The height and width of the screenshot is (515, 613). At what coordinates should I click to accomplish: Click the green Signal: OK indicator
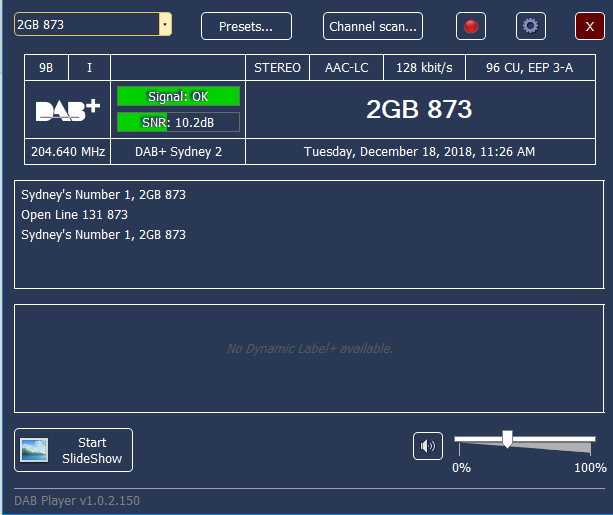click(178, 96)
